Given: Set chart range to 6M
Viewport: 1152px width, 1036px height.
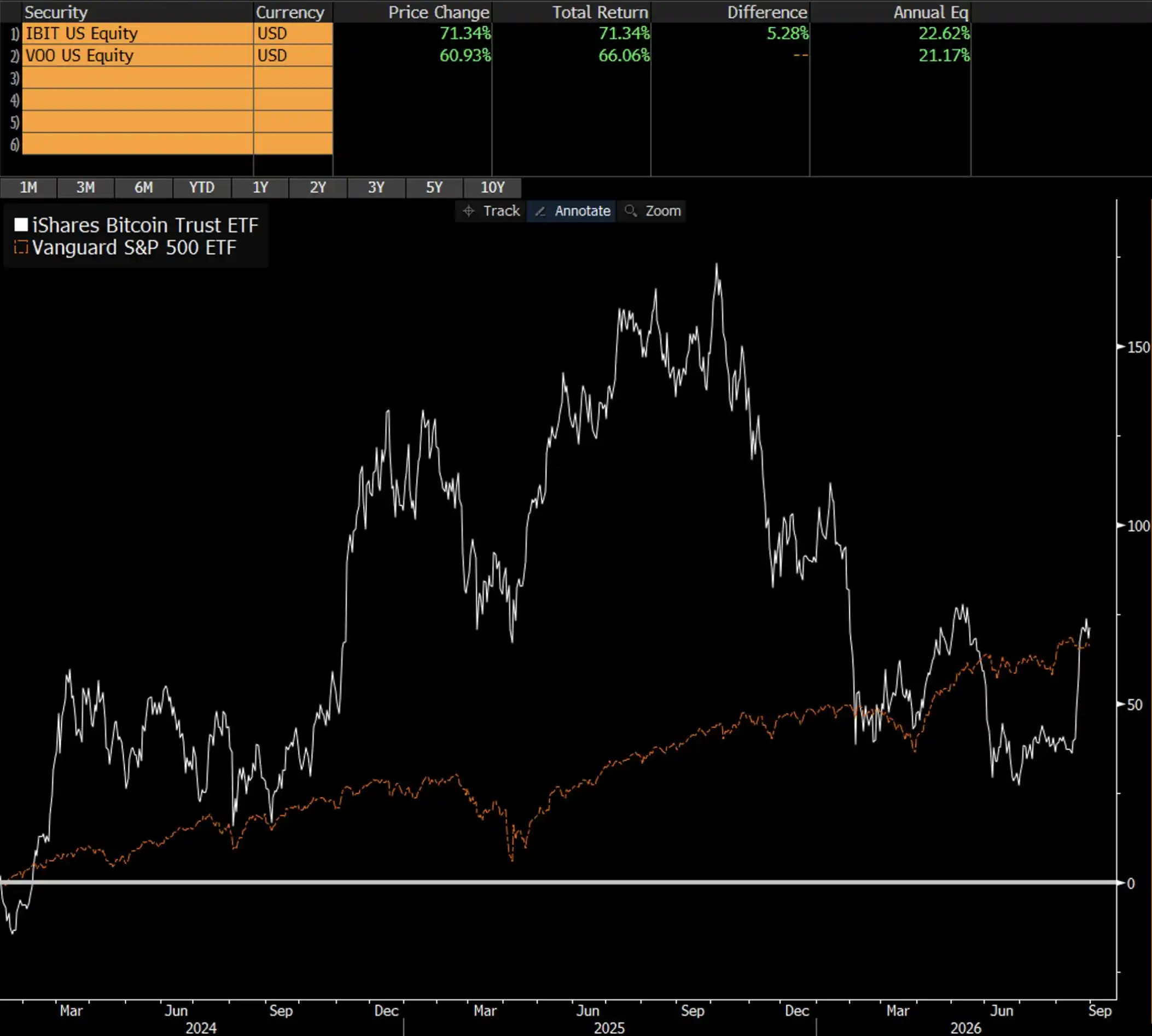Looking at the screenshot, I should [144, 187].
